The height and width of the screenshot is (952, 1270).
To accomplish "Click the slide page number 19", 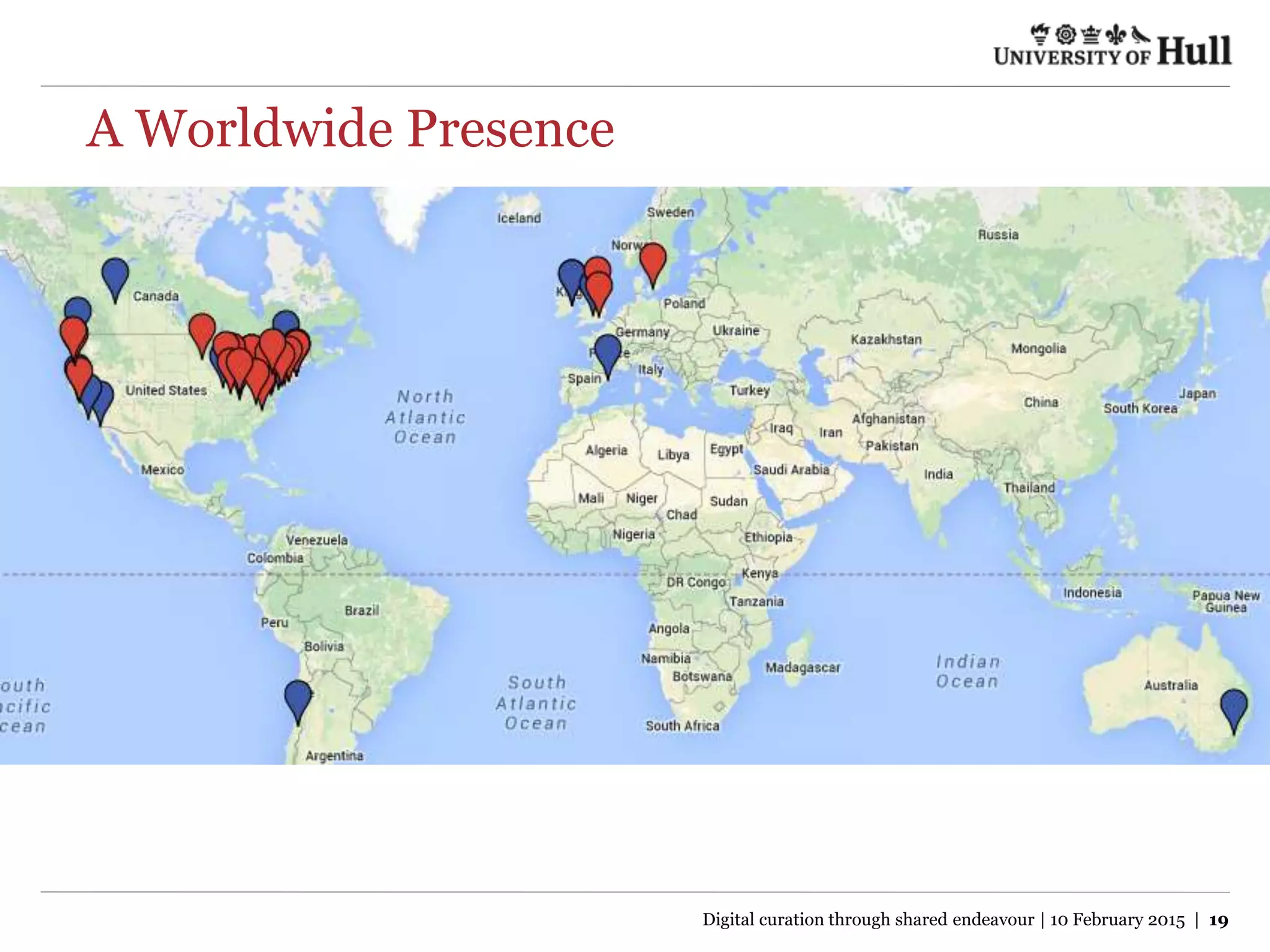I will click(x=1219, y=920).
